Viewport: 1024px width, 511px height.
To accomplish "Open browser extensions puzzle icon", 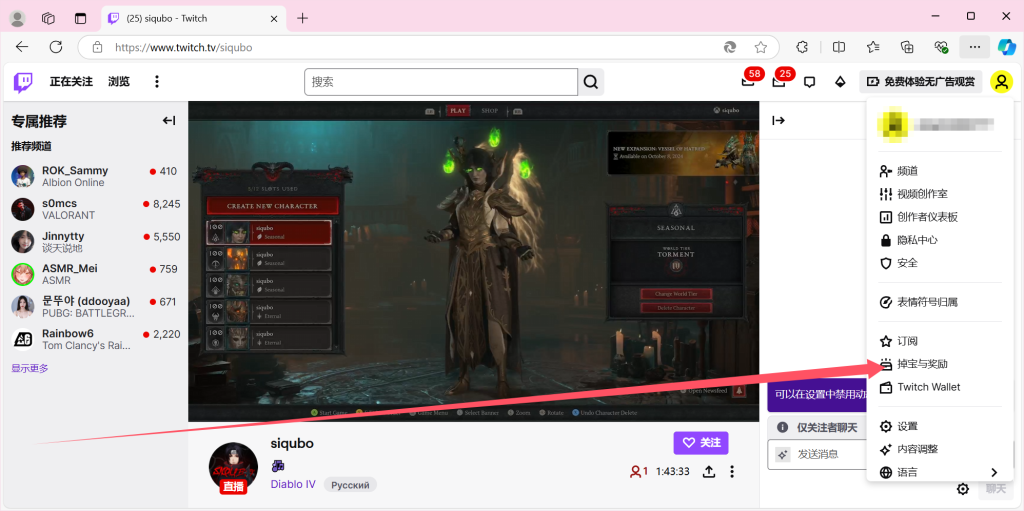I will [803, 47].
